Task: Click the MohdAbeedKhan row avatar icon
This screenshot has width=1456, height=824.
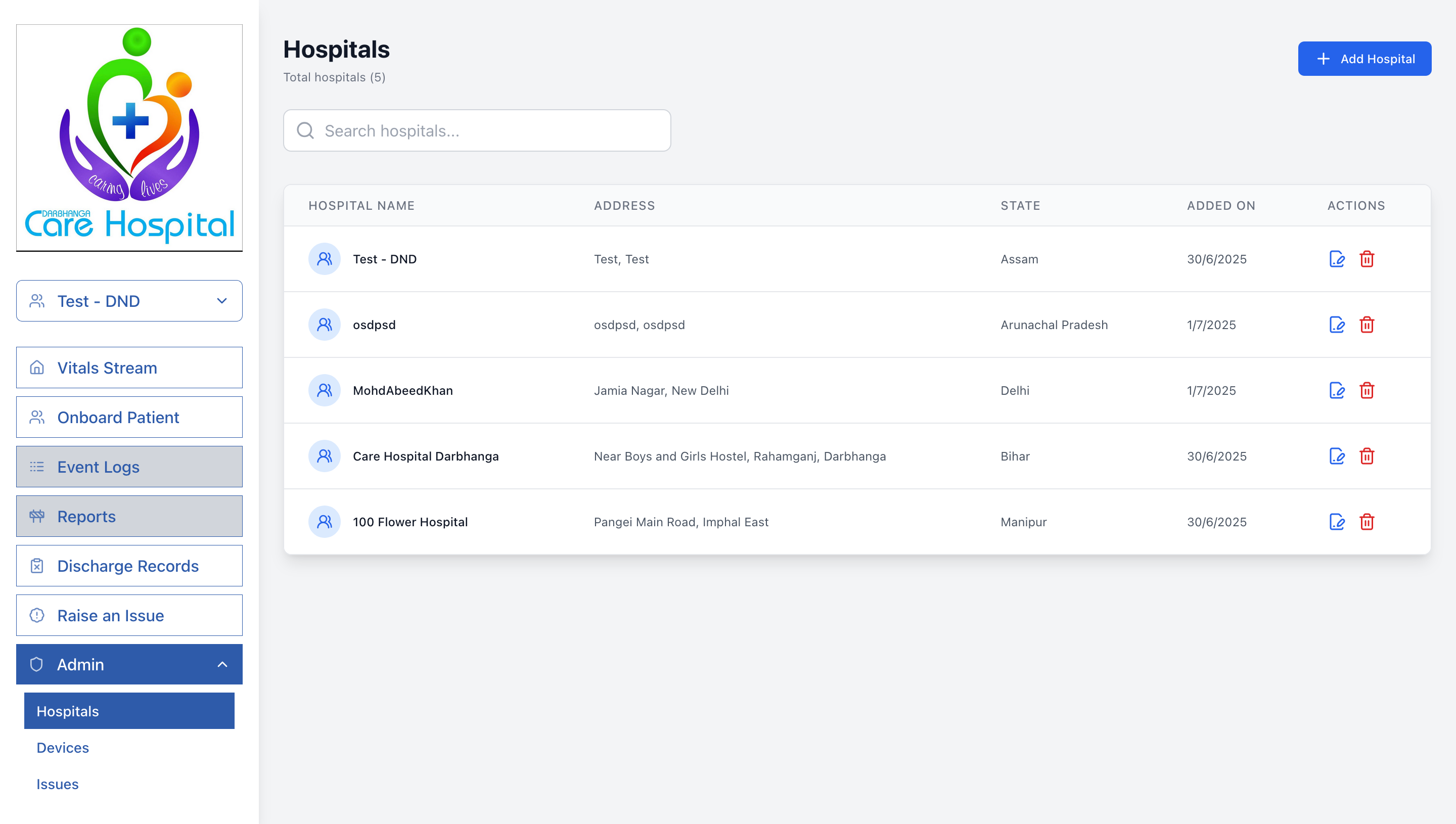Action: point(324,390)
